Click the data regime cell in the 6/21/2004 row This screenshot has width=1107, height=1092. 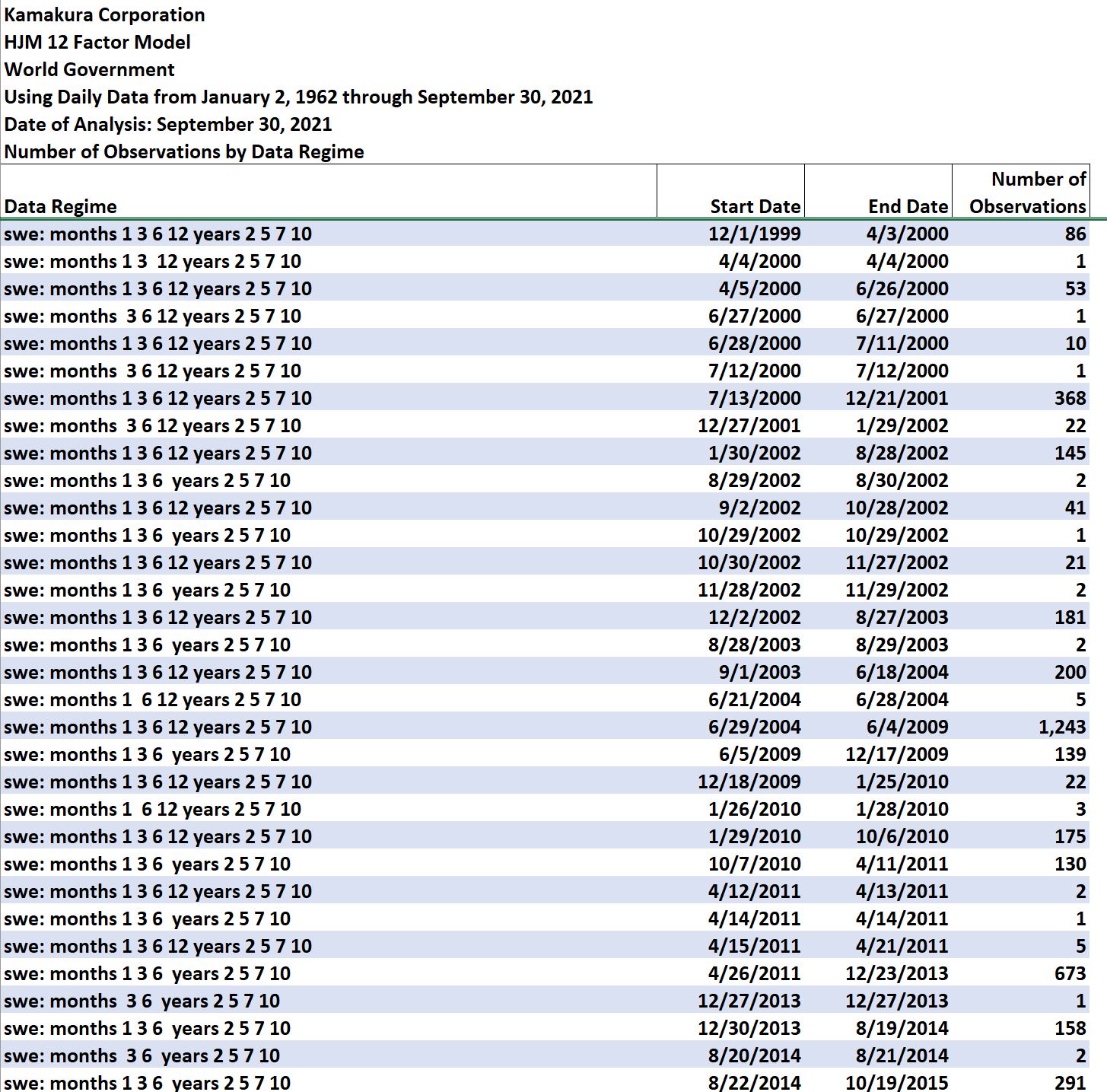coord(329,699)
